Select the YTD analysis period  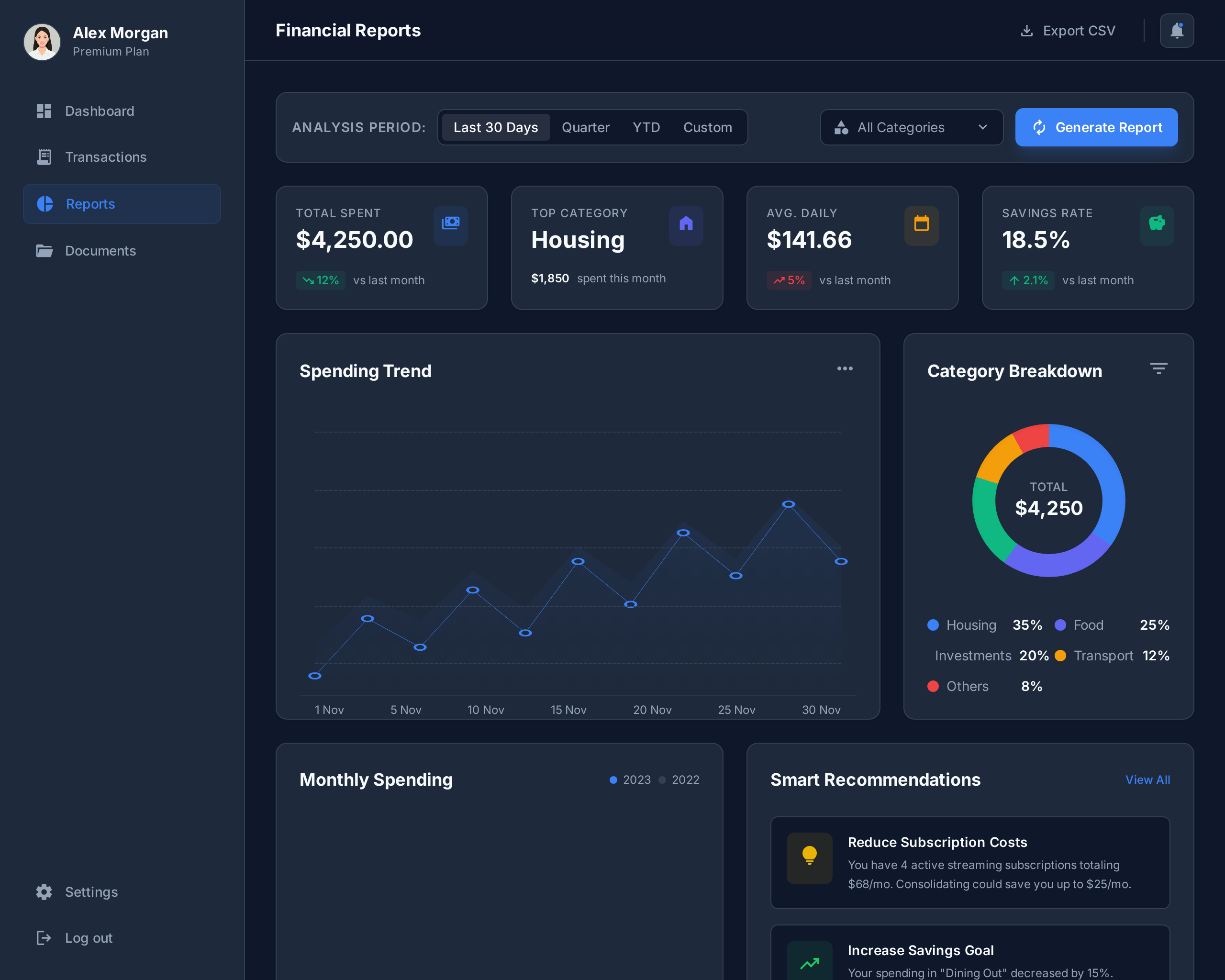646,127
